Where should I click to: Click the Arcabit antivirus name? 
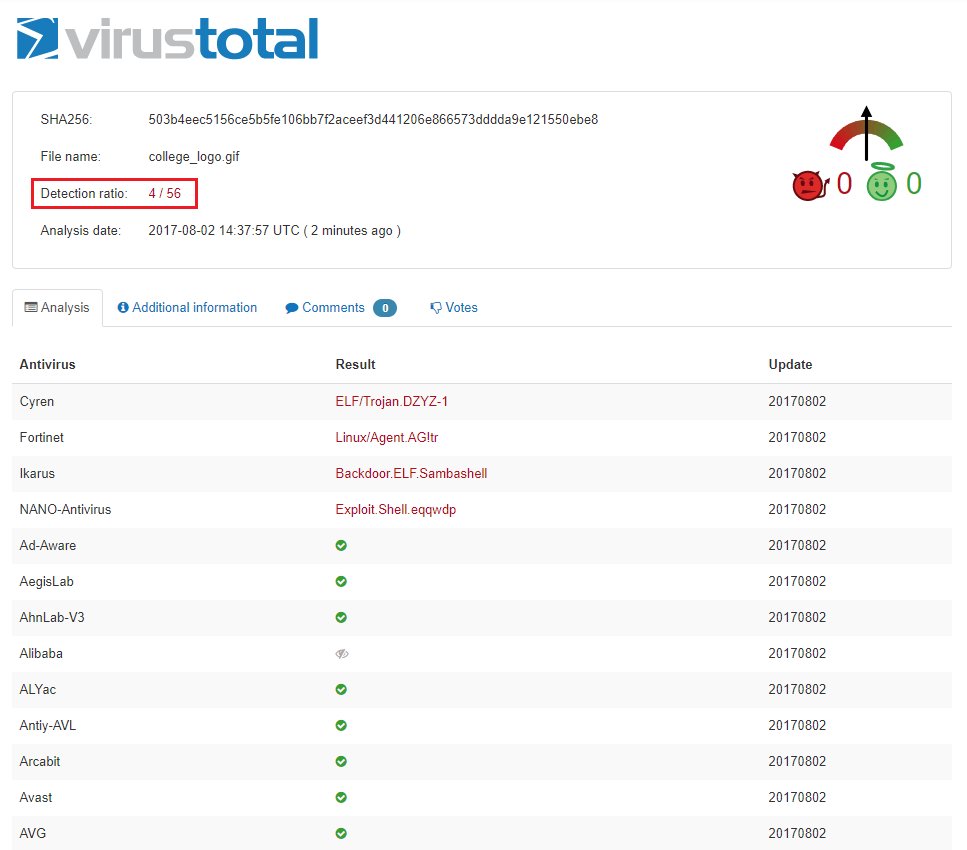tap(39, 761)
